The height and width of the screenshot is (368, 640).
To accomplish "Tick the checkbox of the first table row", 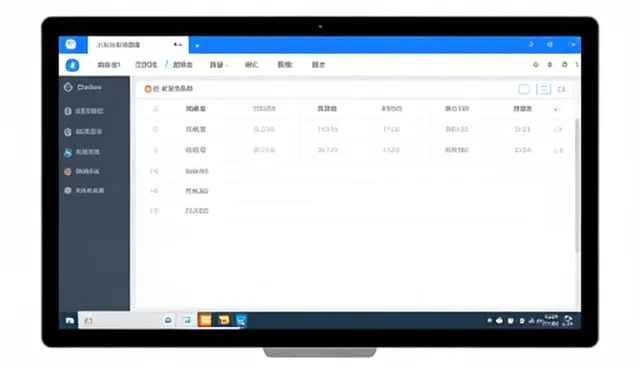I will coord(156,129).
